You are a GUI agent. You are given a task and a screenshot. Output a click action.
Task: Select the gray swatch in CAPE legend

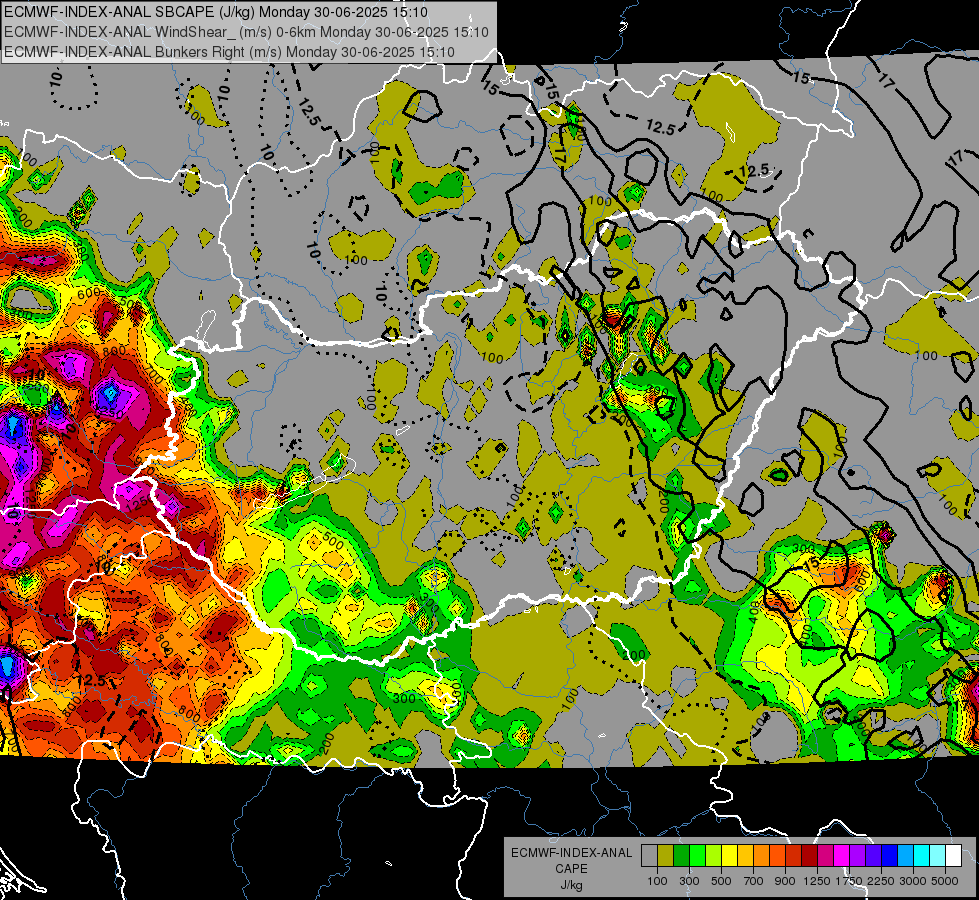[649, 856]
